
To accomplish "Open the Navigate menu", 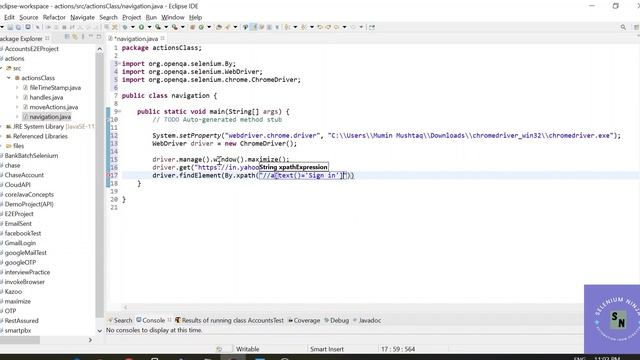I will coord(82,17).
